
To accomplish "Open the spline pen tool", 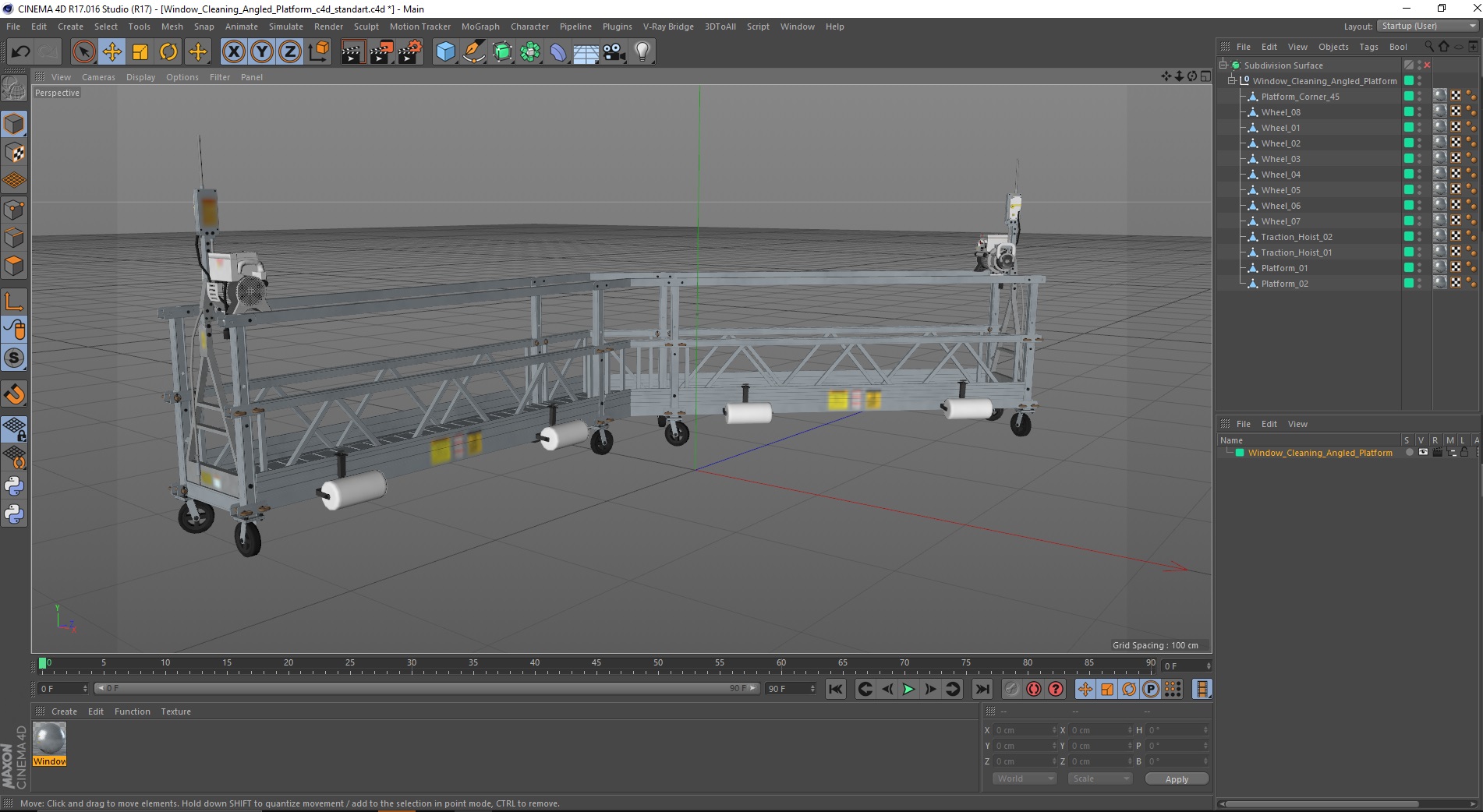I will pos(474,52).
